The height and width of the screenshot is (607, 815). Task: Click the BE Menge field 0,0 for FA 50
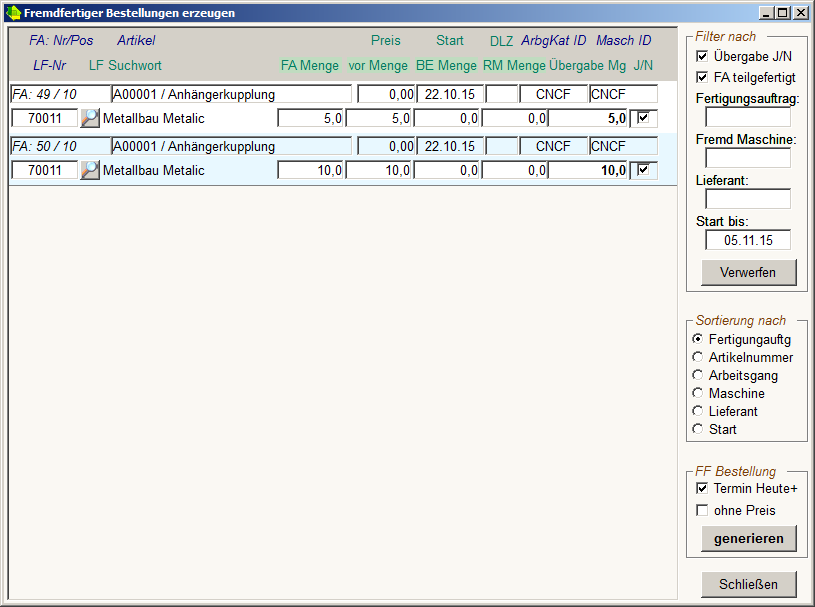(446, 170)
